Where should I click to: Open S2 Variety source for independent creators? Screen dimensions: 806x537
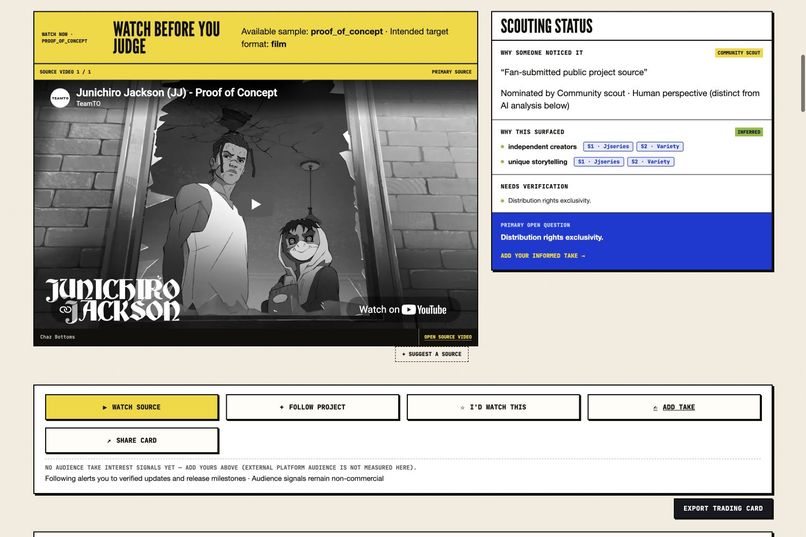(660, 146)
